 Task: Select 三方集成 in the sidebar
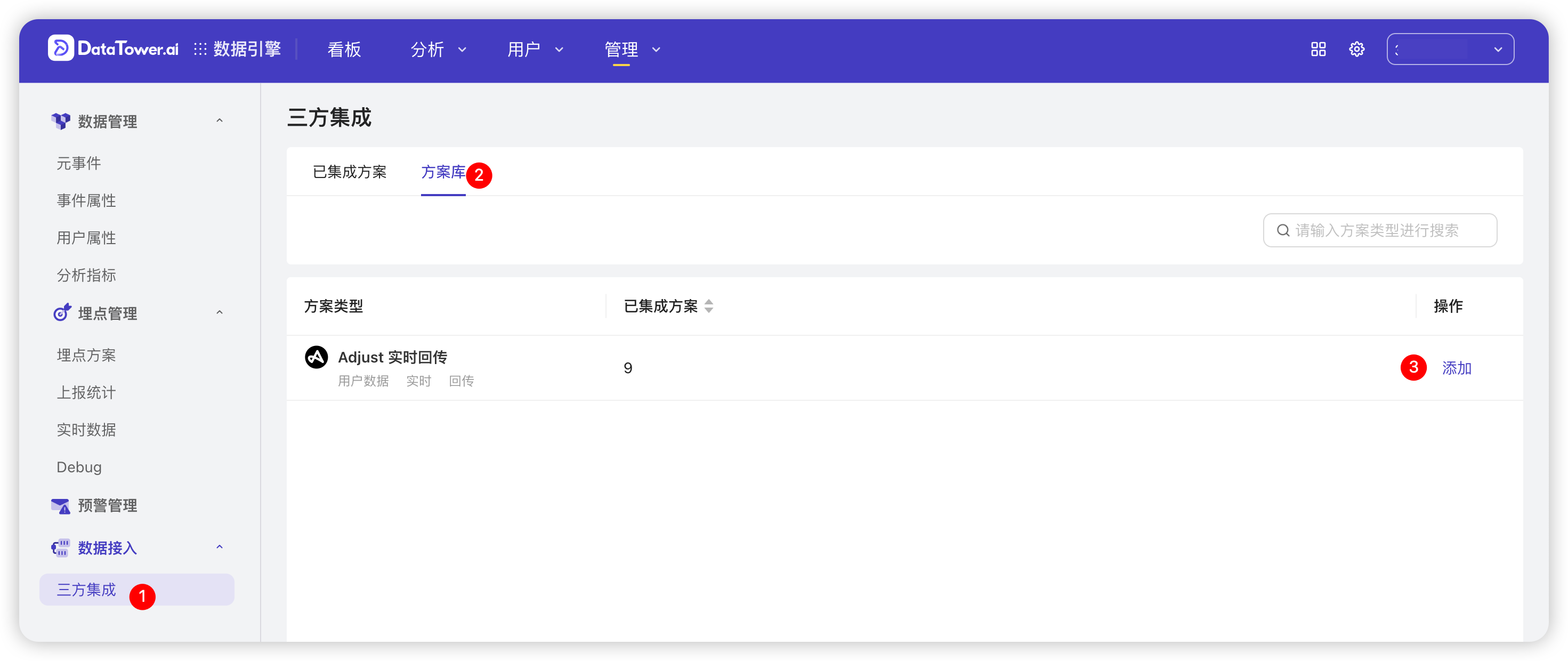(x=86, y=589)
